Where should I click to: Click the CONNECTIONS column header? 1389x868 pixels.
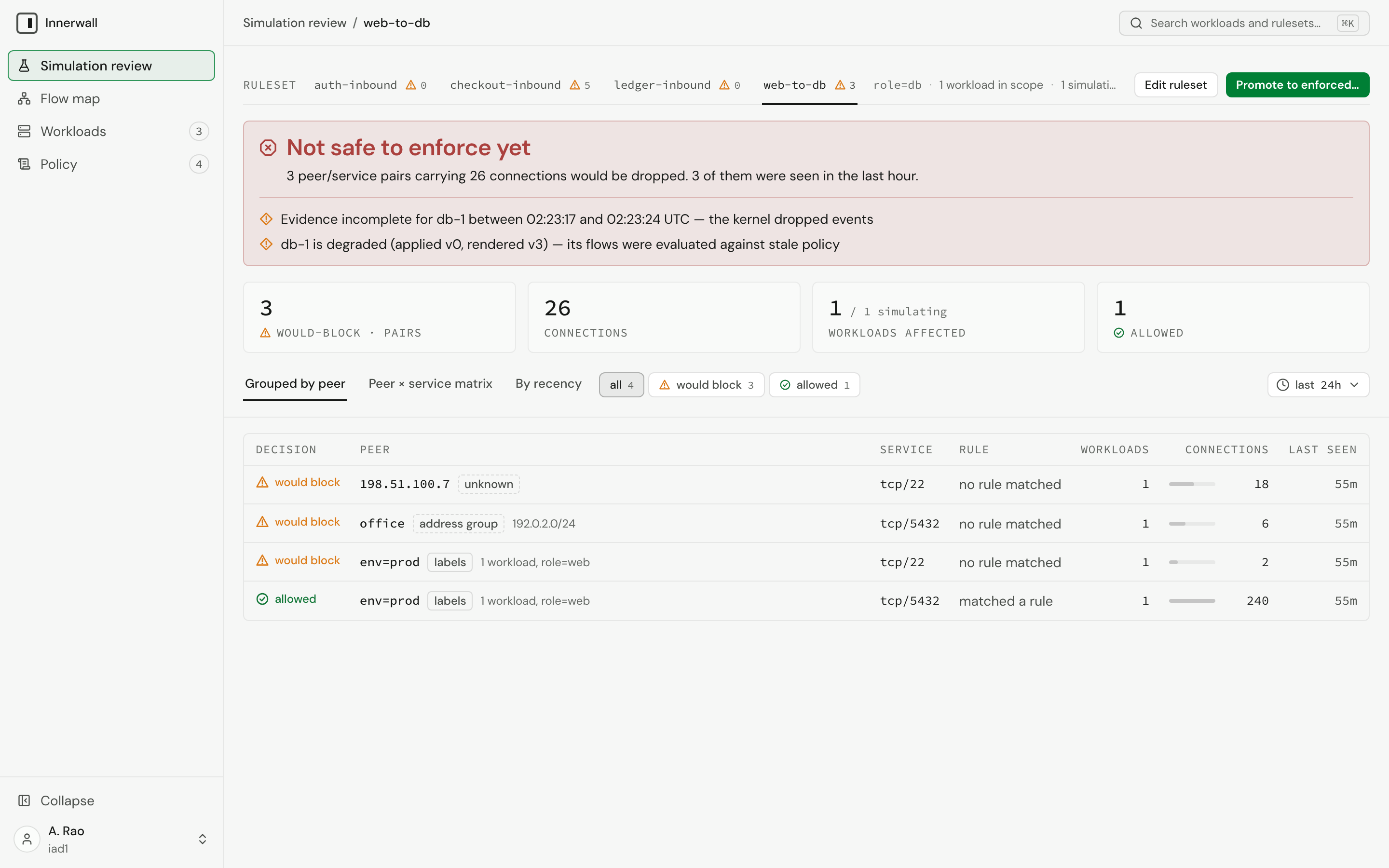point(1226,449)
